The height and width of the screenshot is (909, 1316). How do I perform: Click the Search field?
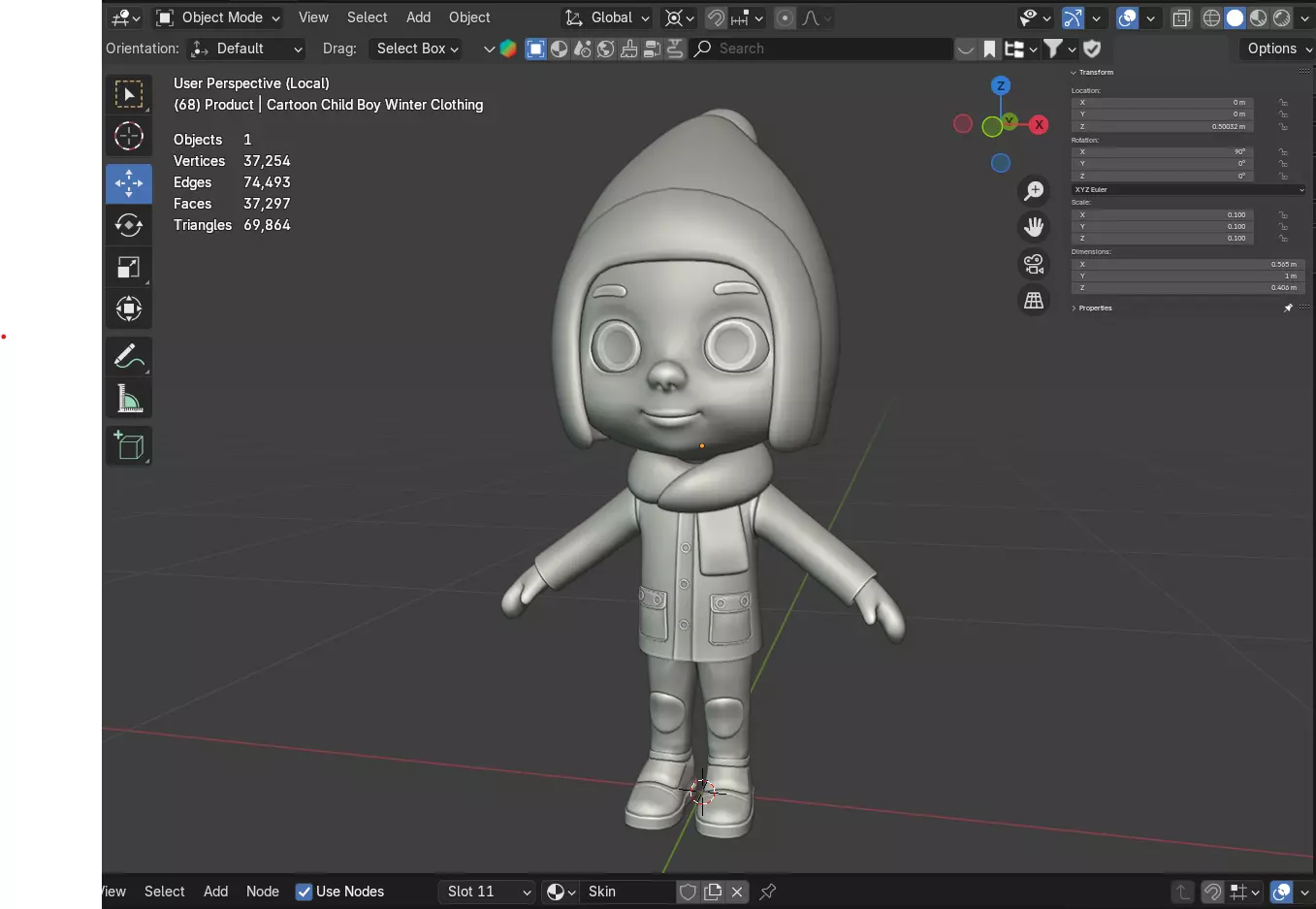820,49
